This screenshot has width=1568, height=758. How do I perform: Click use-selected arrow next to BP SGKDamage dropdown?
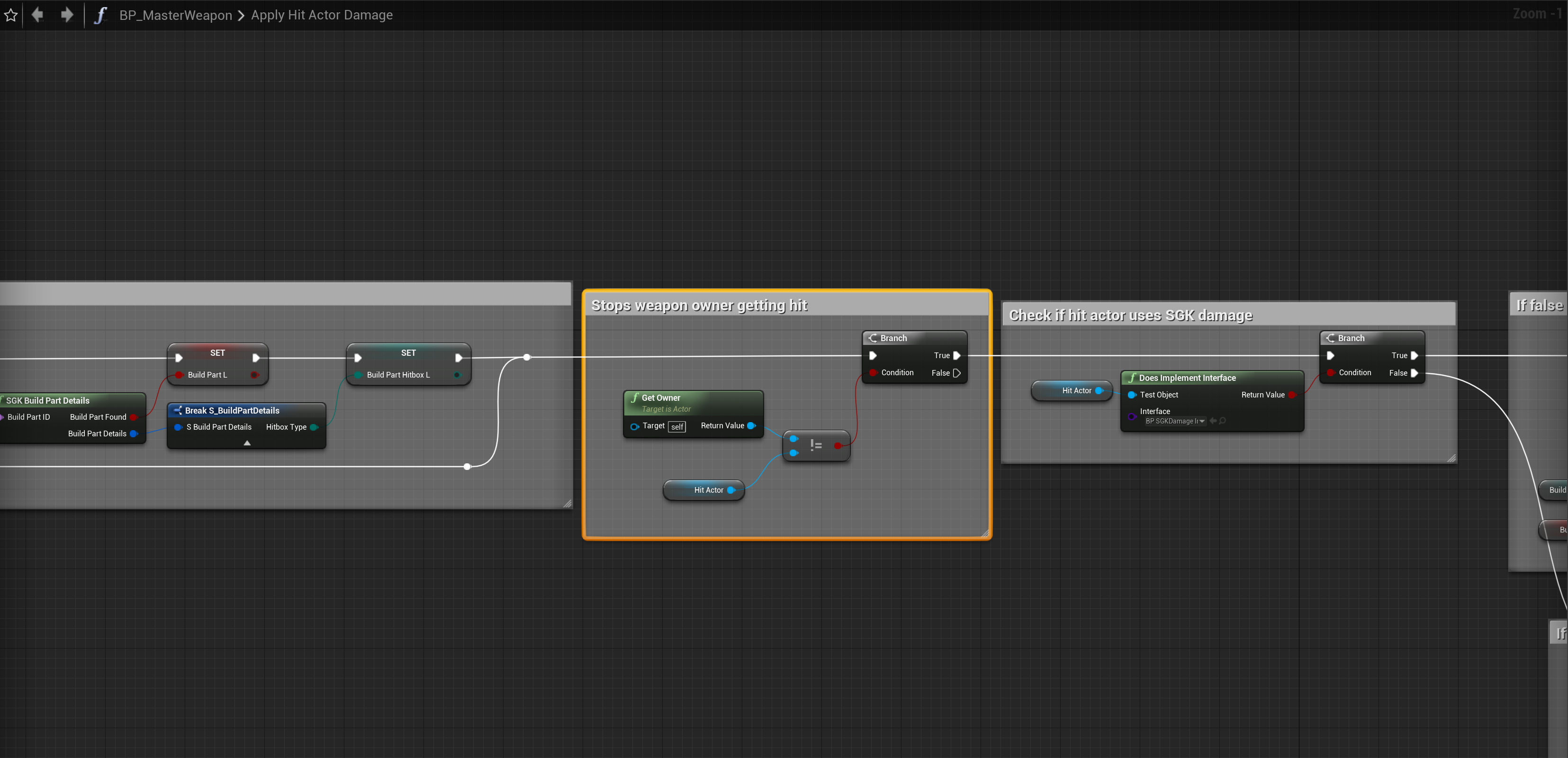[x=1213, y=421]
